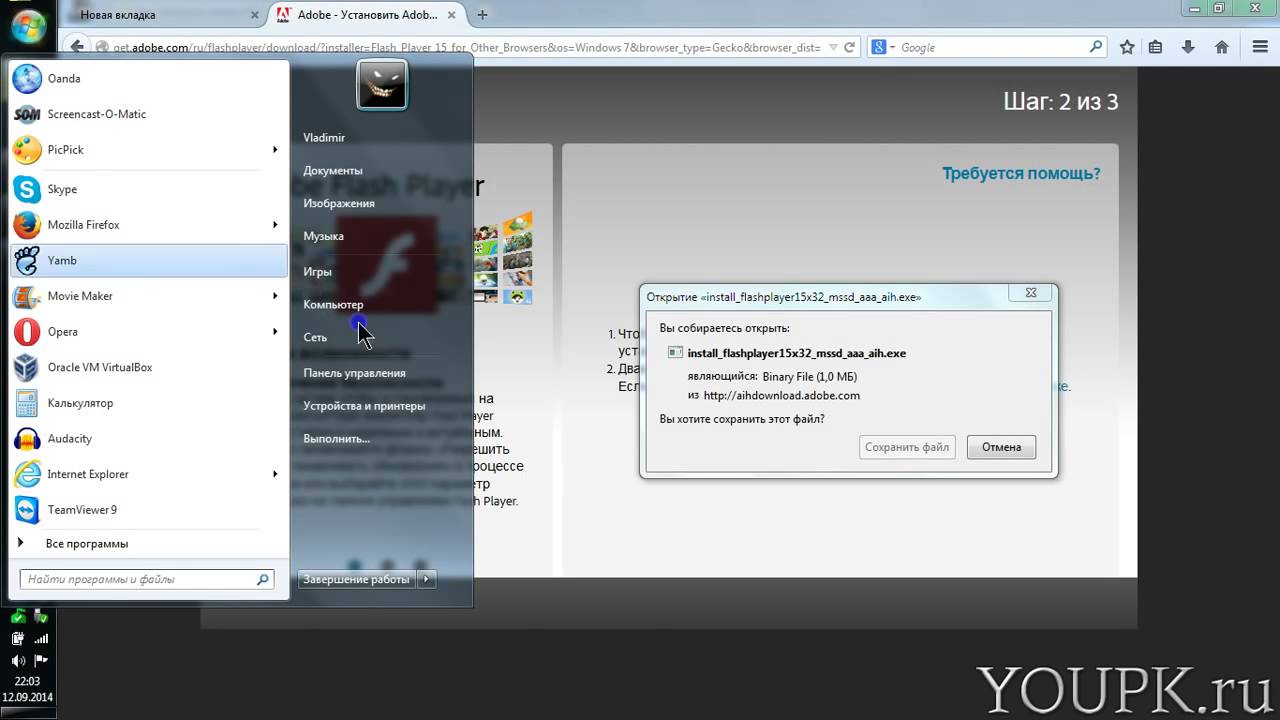Click Выполнить... in the Start menu
The height and width of the screenshot is (720, 1280).
336,439
